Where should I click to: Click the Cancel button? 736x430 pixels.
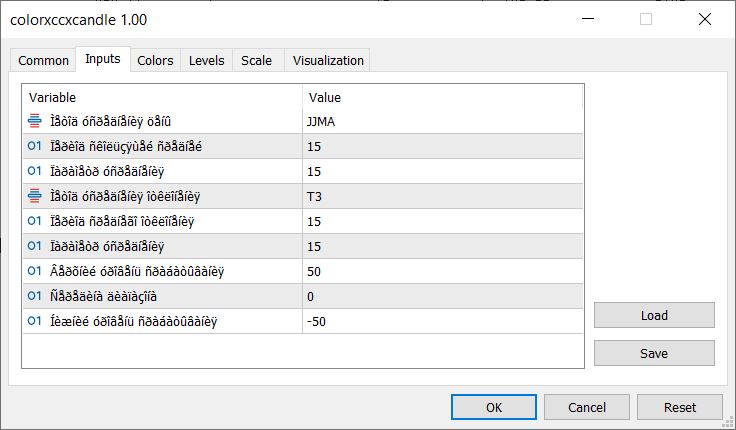point(587,407)
